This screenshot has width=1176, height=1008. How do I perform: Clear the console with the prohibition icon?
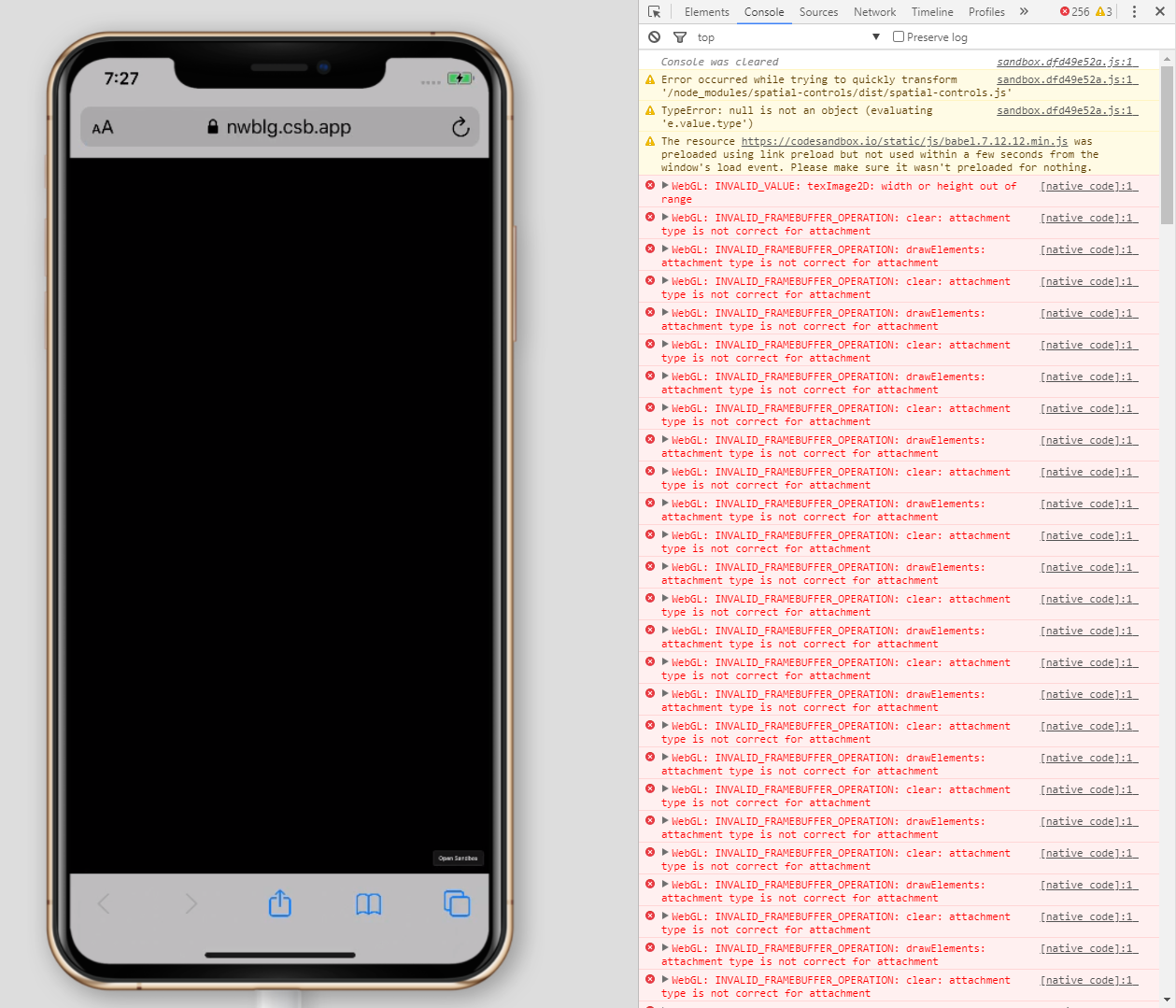654,36
